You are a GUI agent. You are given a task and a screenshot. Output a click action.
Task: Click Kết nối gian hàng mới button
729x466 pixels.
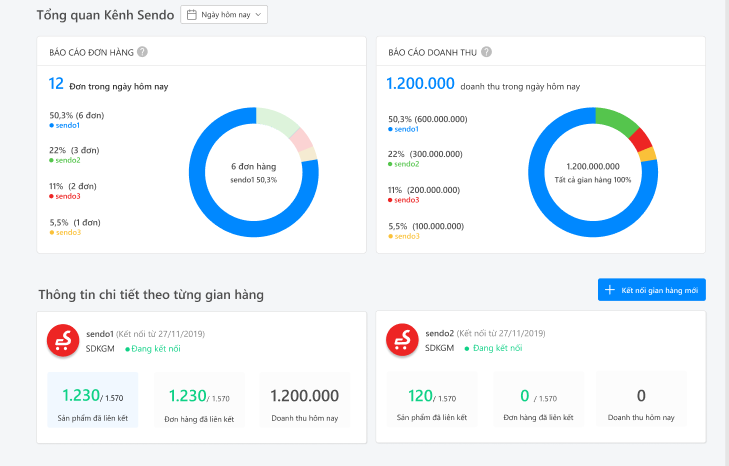[x=651, y=290]
